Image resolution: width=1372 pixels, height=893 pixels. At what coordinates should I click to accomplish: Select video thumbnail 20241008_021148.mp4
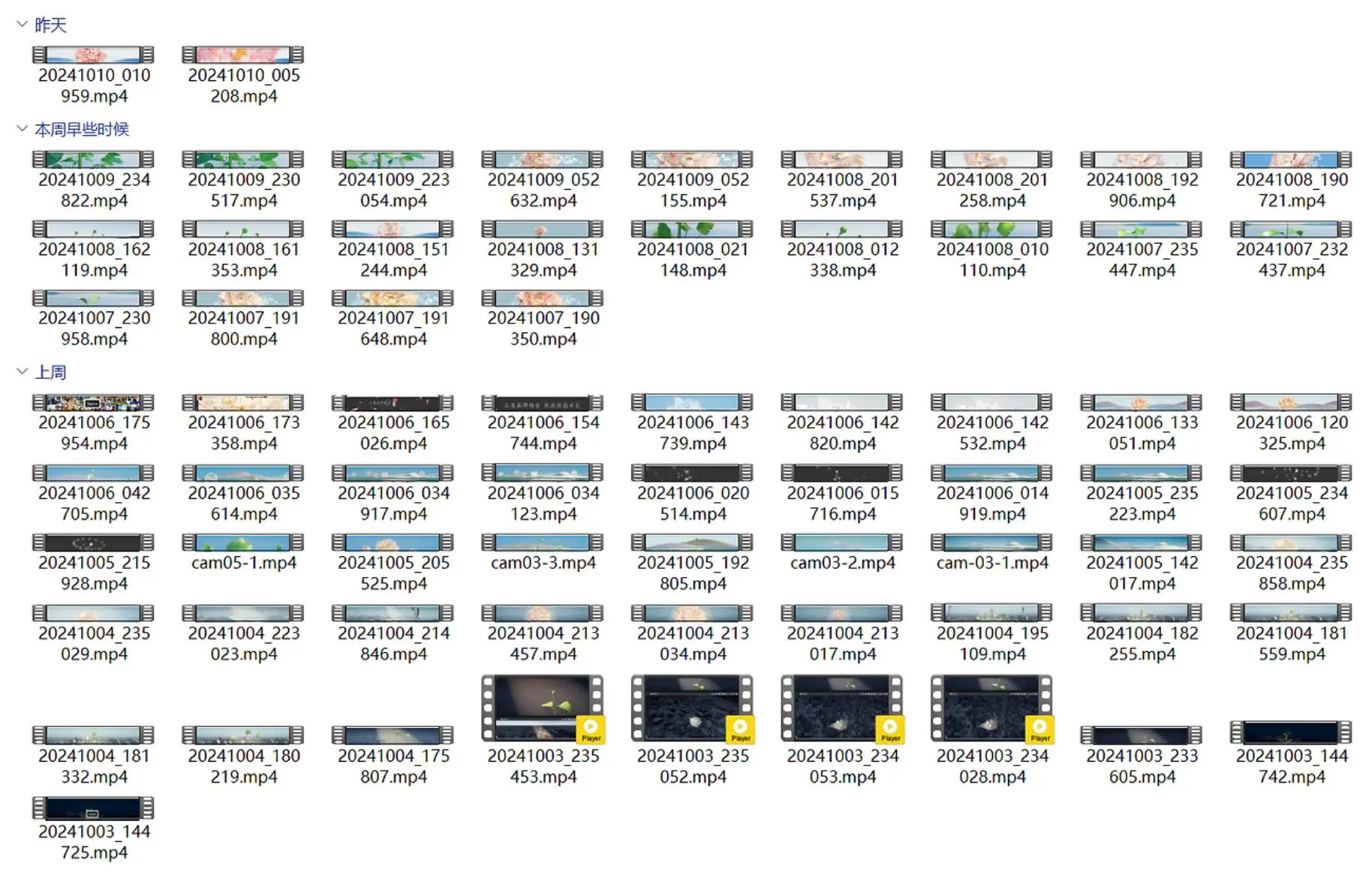click(x=693, y=229)
